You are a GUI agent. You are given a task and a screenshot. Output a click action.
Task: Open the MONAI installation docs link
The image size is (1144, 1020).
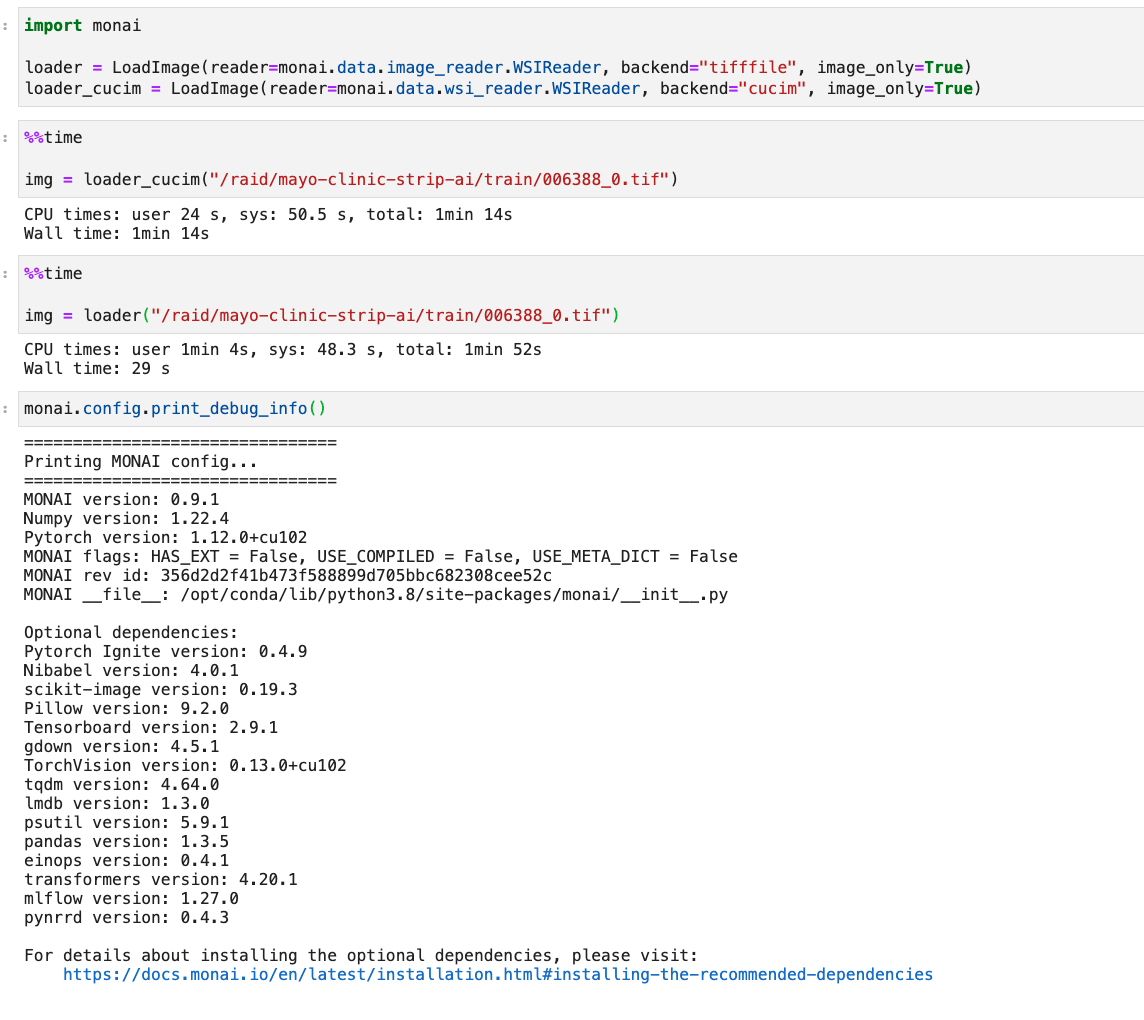[x=498, y=975]
